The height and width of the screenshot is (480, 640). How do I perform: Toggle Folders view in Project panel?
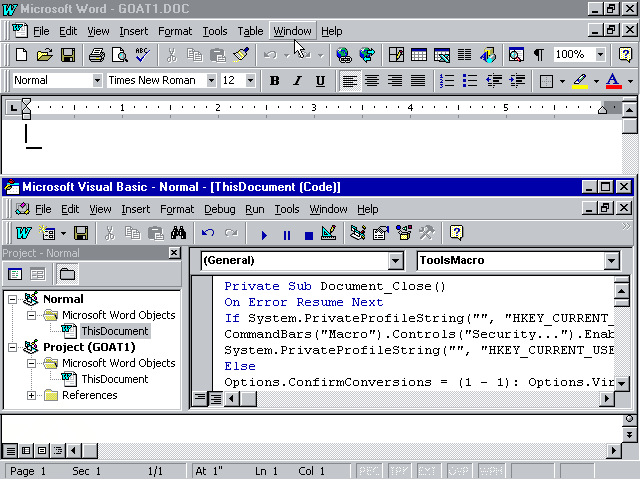click(x=67, y=274)
